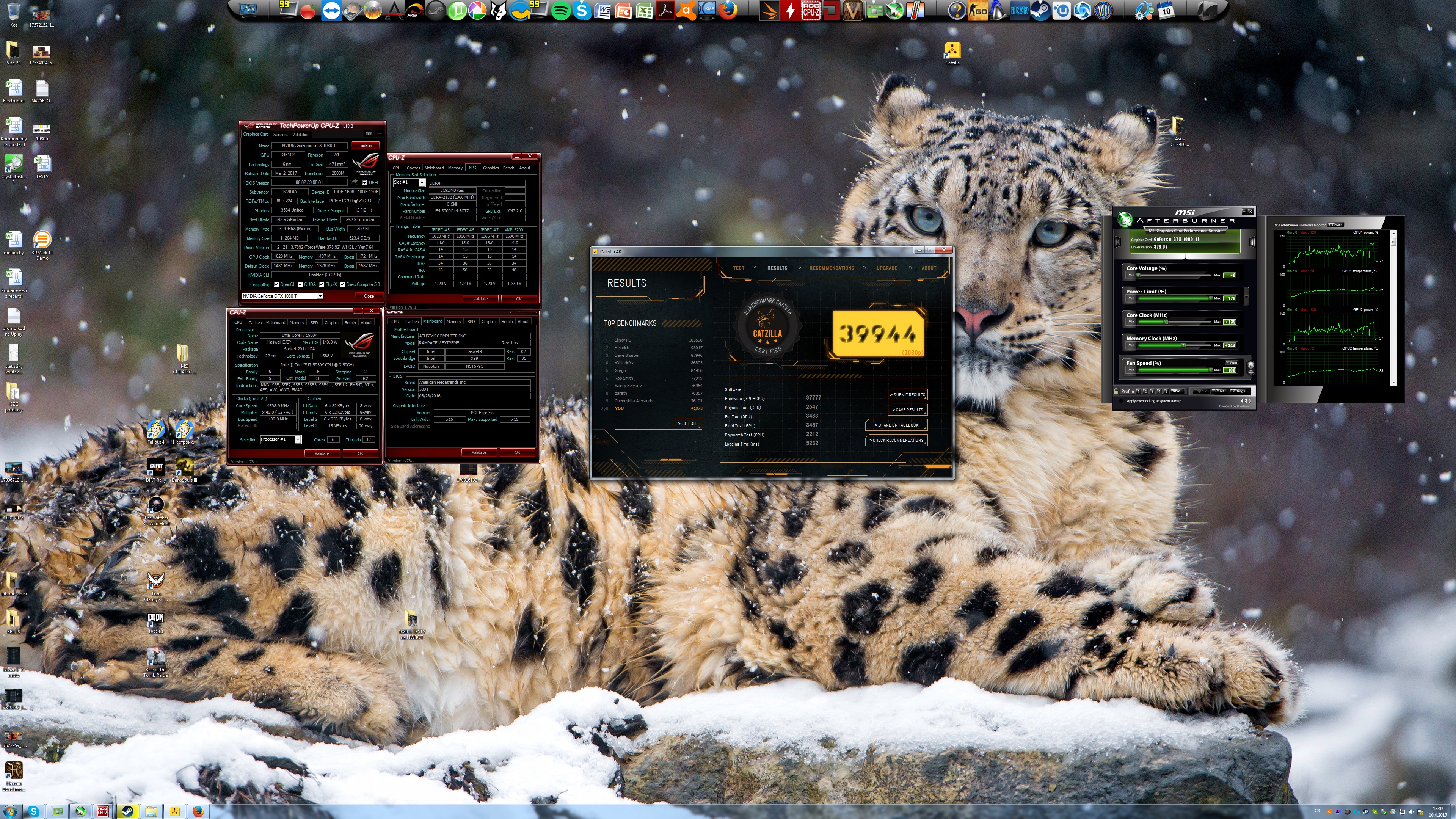Click the Steam icon in the Windows taskbar

pos(127,812)
